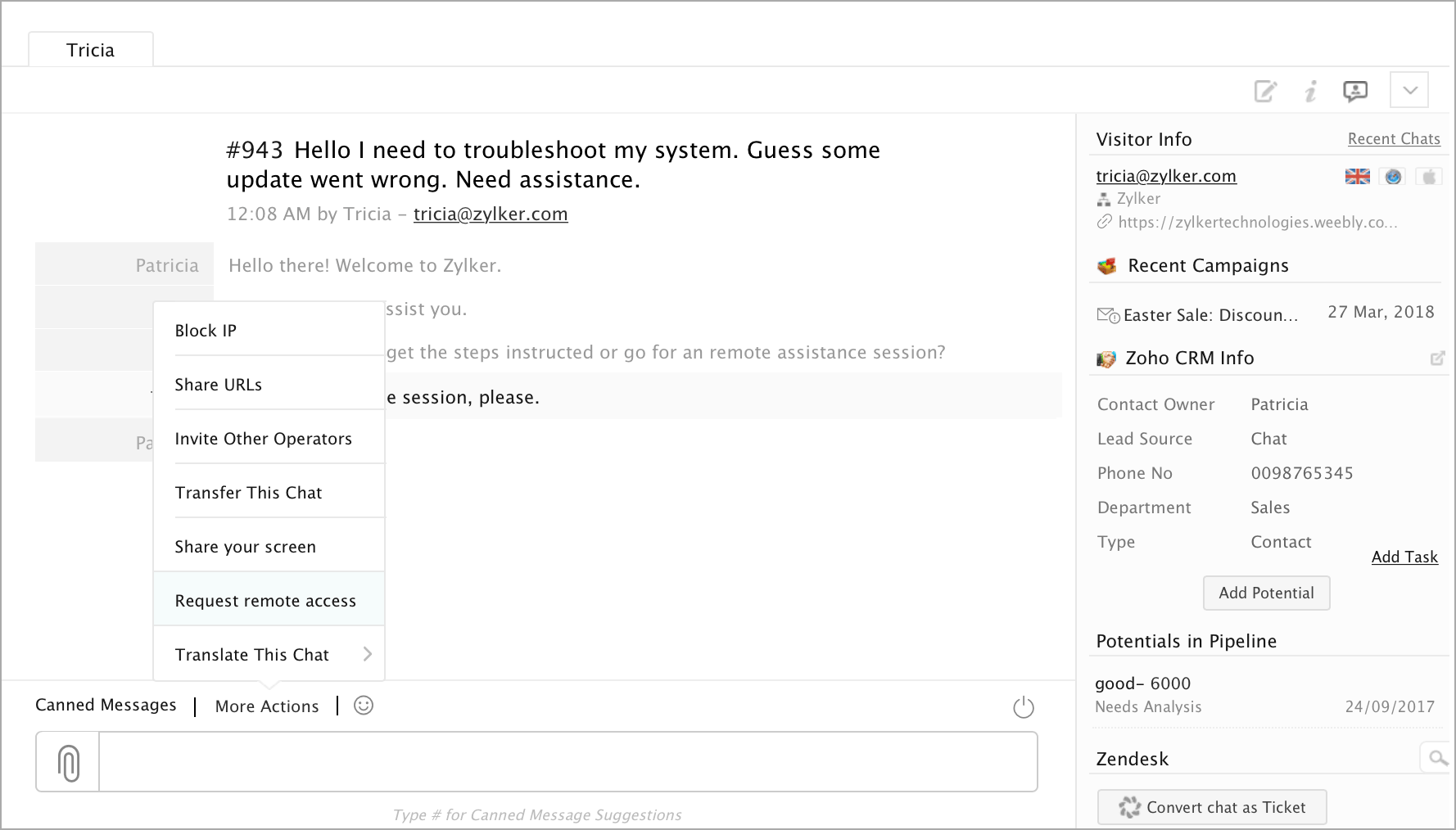Click the 27 Mar, 2018 campaign date
Viewport: 1456px width, 830px height.
coord(1381,312)
